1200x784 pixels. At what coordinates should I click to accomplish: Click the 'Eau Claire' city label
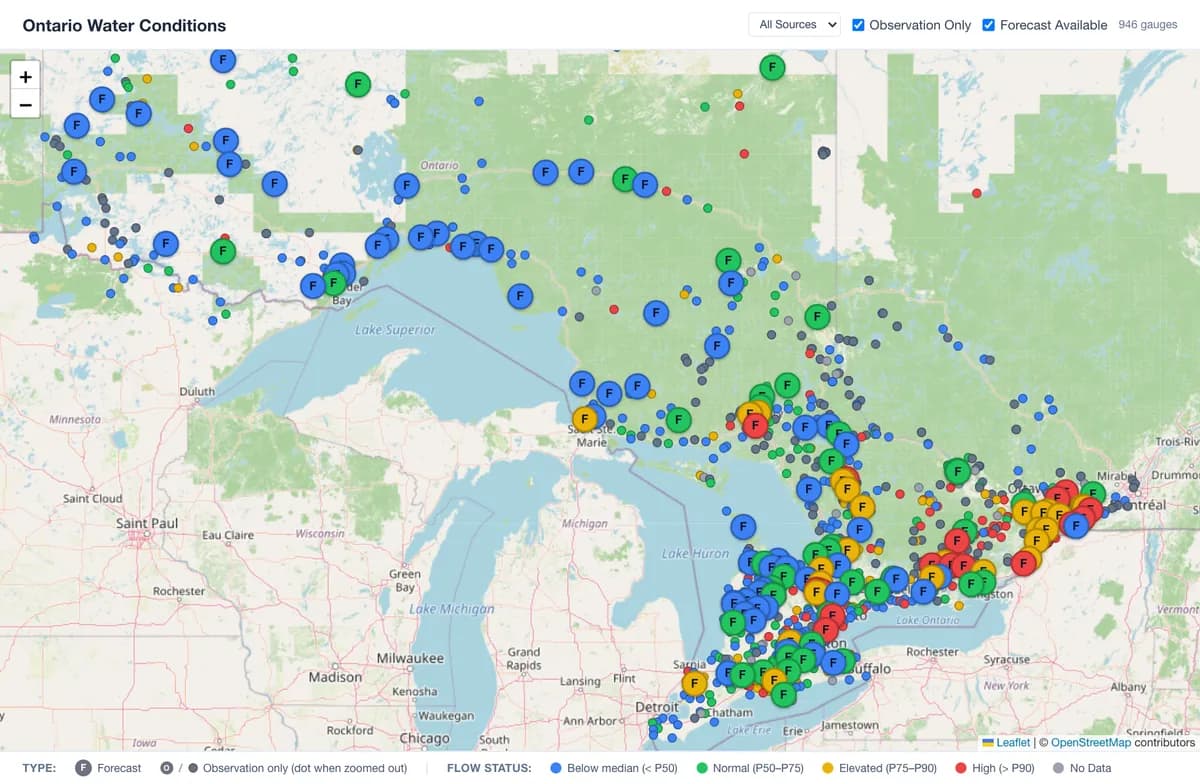click(228, 535)
